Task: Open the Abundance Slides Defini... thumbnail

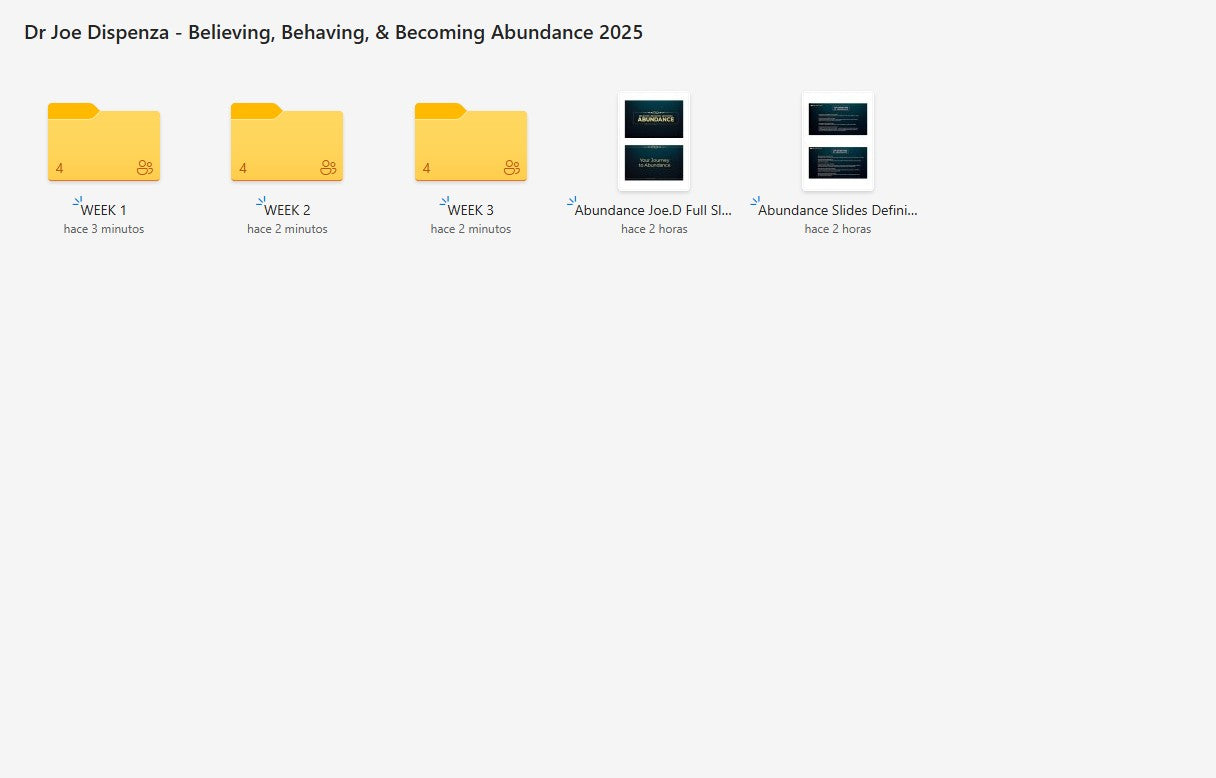Action: pos(838,141)
